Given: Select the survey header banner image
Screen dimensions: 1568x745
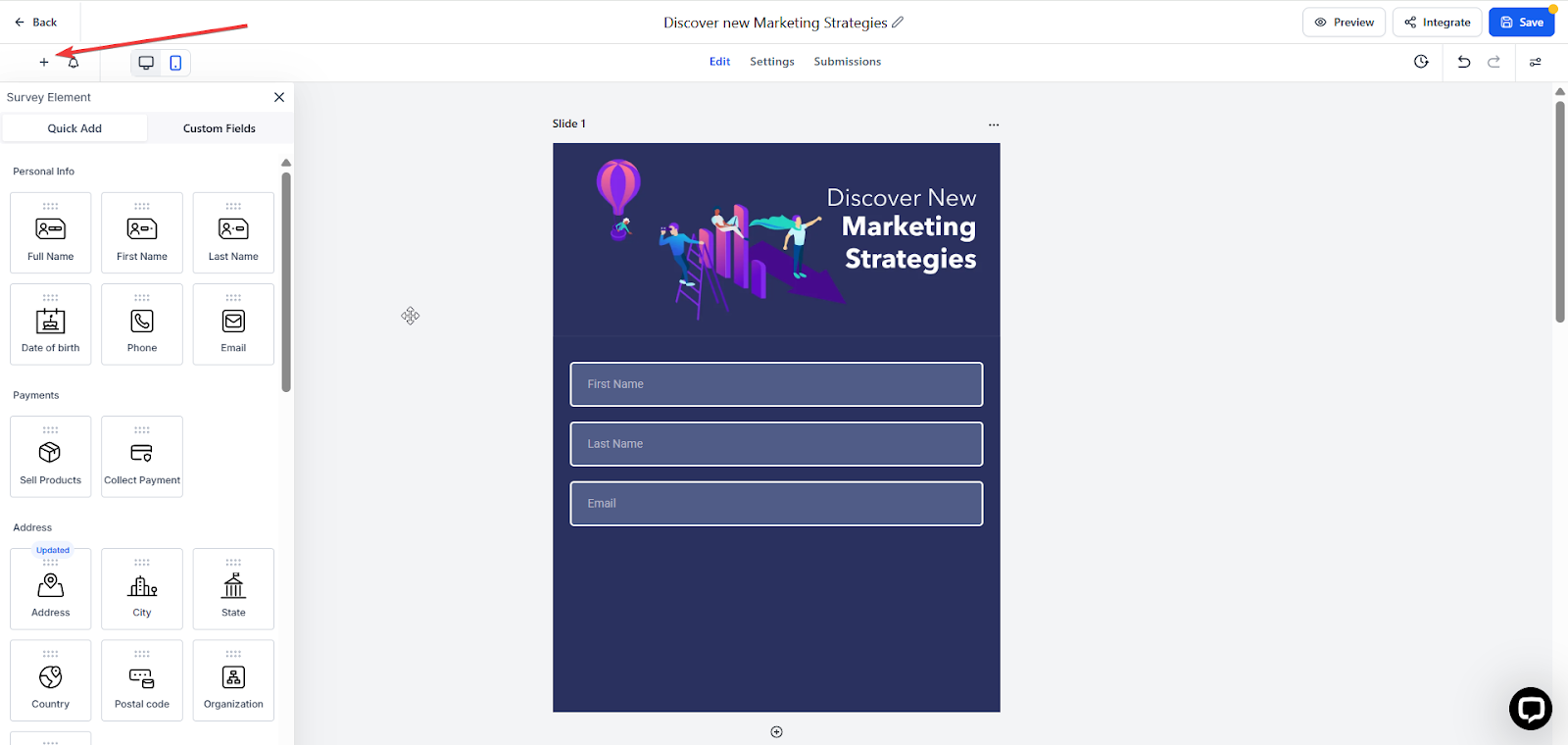Looking at the screenshot, I should tap(776, 239).
